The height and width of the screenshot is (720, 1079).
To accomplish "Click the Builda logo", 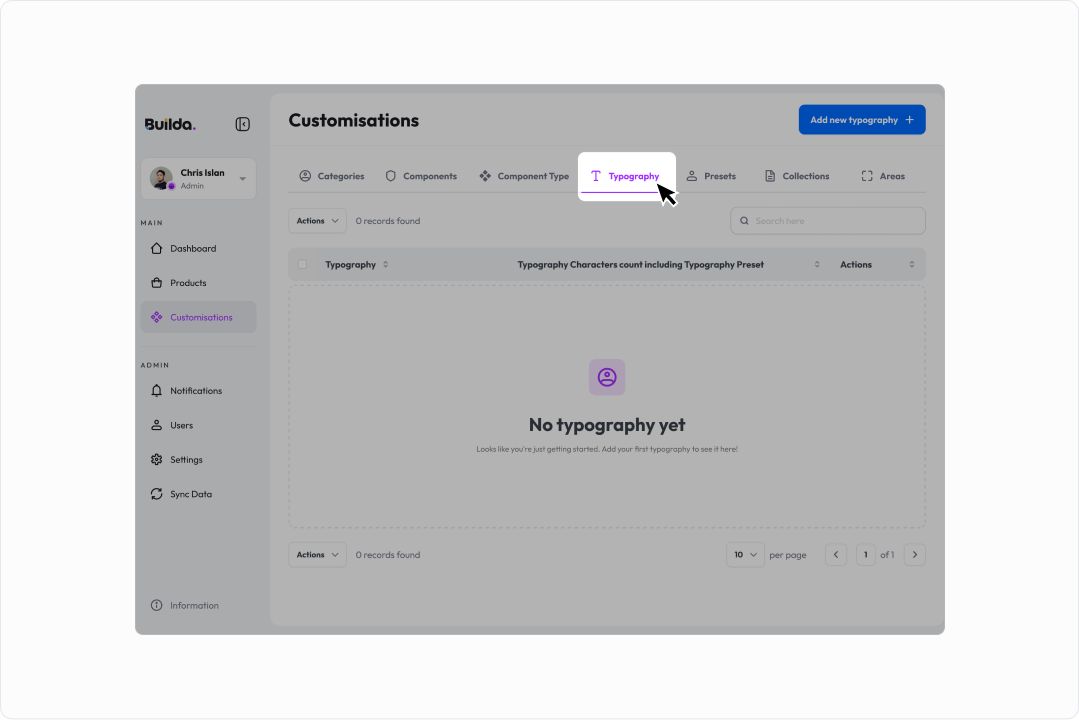I will tap(170, 125).
